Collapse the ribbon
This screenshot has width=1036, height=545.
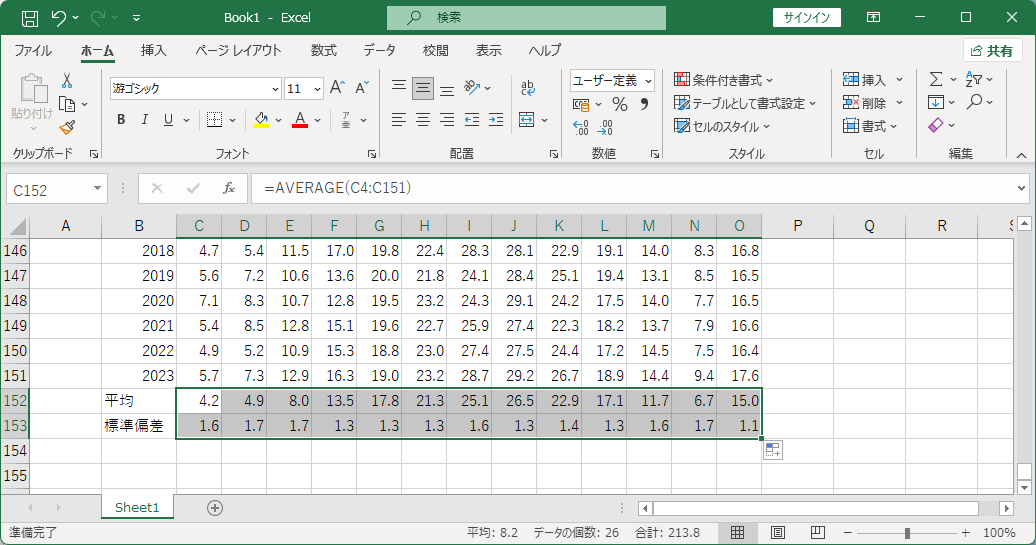click(1021, 155)
